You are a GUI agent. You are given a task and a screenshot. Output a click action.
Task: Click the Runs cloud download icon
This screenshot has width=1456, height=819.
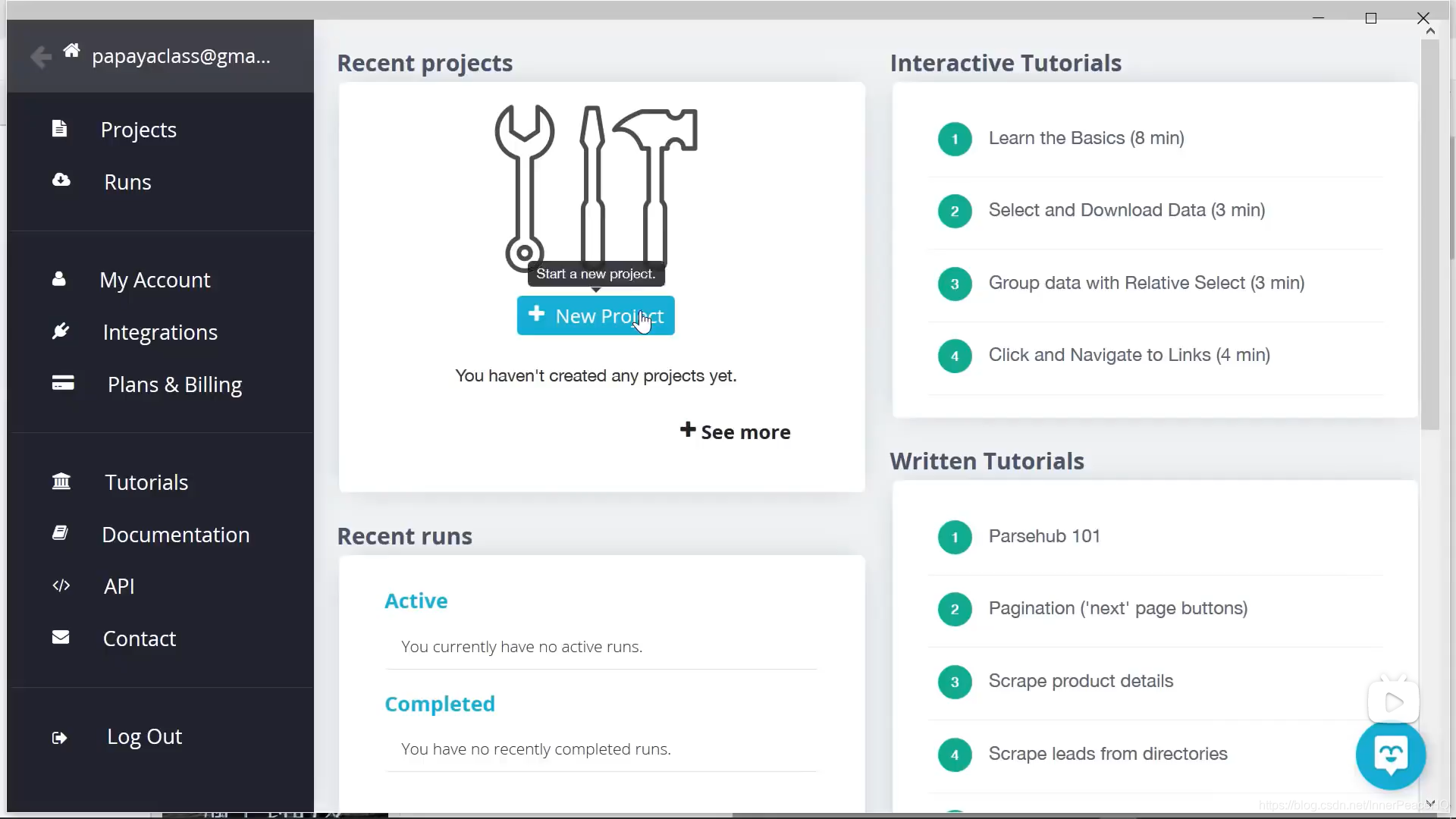[x=61, y=180]
